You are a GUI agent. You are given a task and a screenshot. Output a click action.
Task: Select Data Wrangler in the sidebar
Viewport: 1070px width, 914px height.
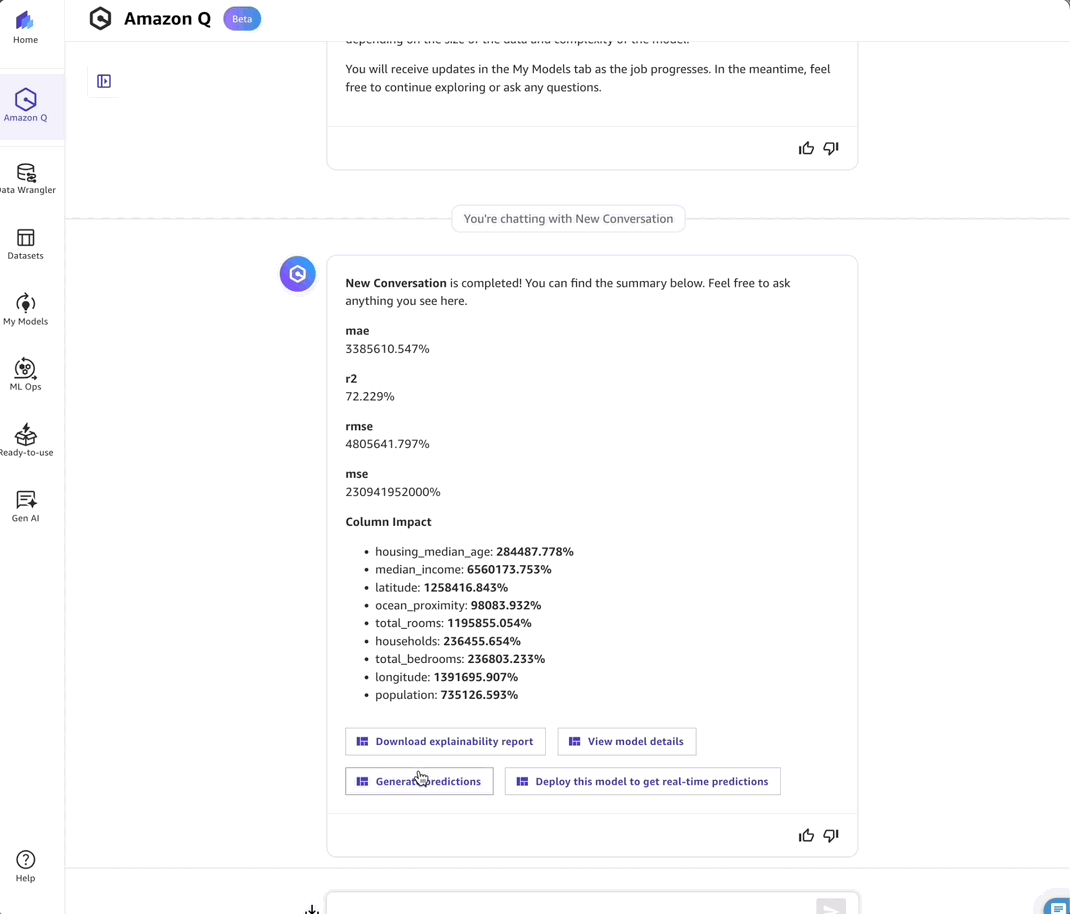coord(25,177)
